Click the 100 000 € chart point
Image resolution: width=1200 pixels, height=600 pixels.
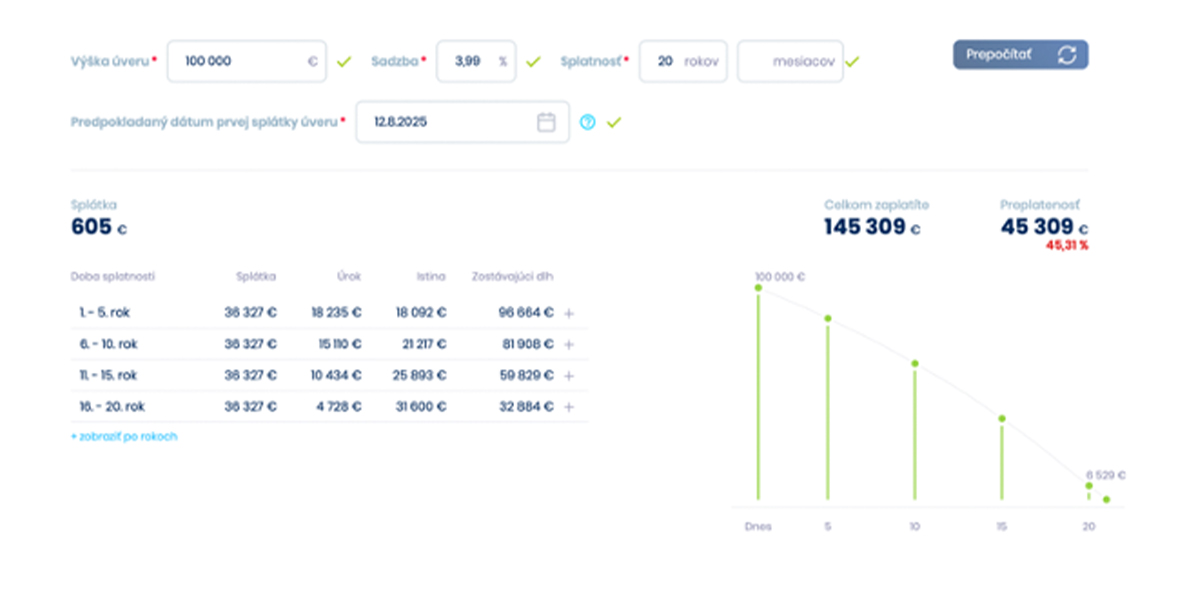click(x=758, y=288)
